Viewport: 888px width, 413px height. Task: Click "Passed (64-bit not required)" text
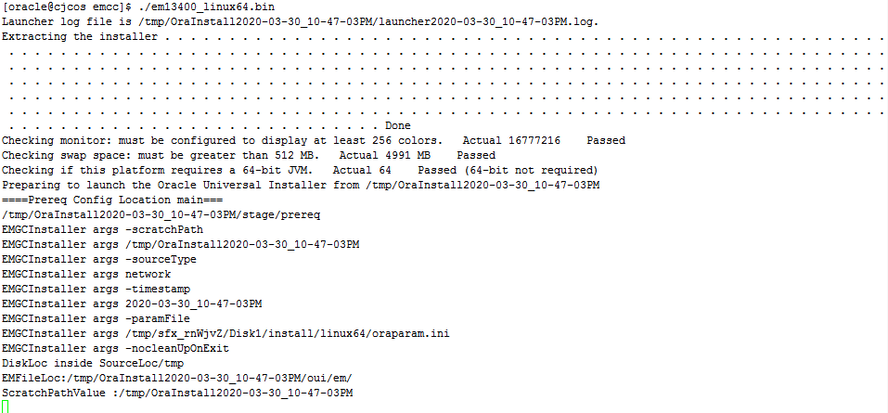point(508,170)
